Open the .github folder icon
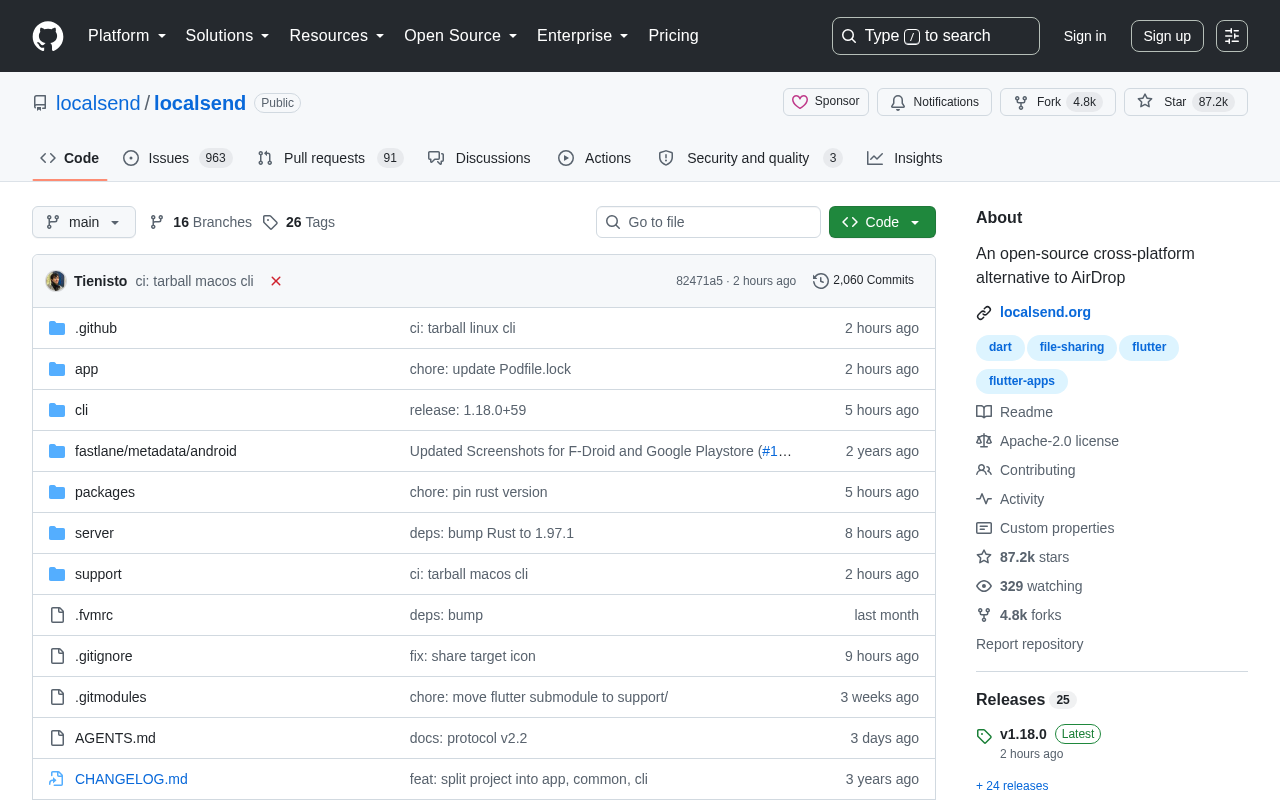Viewport: 1280px width, 800px height. pyautogui.click(x=57, y=328)
